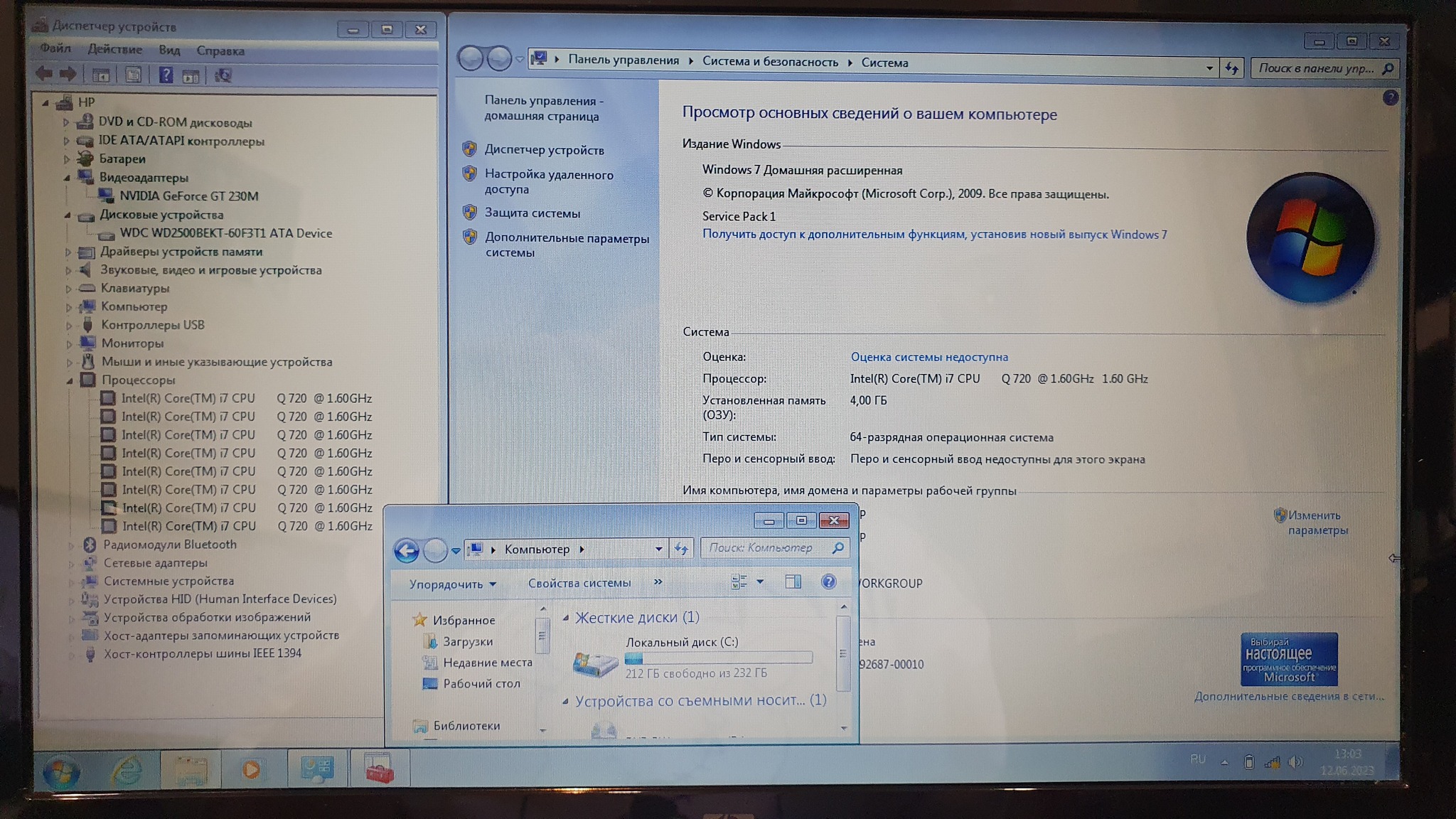Click the Защита системы link
The image size is (1456, 819).
click(x=532, y=213)
